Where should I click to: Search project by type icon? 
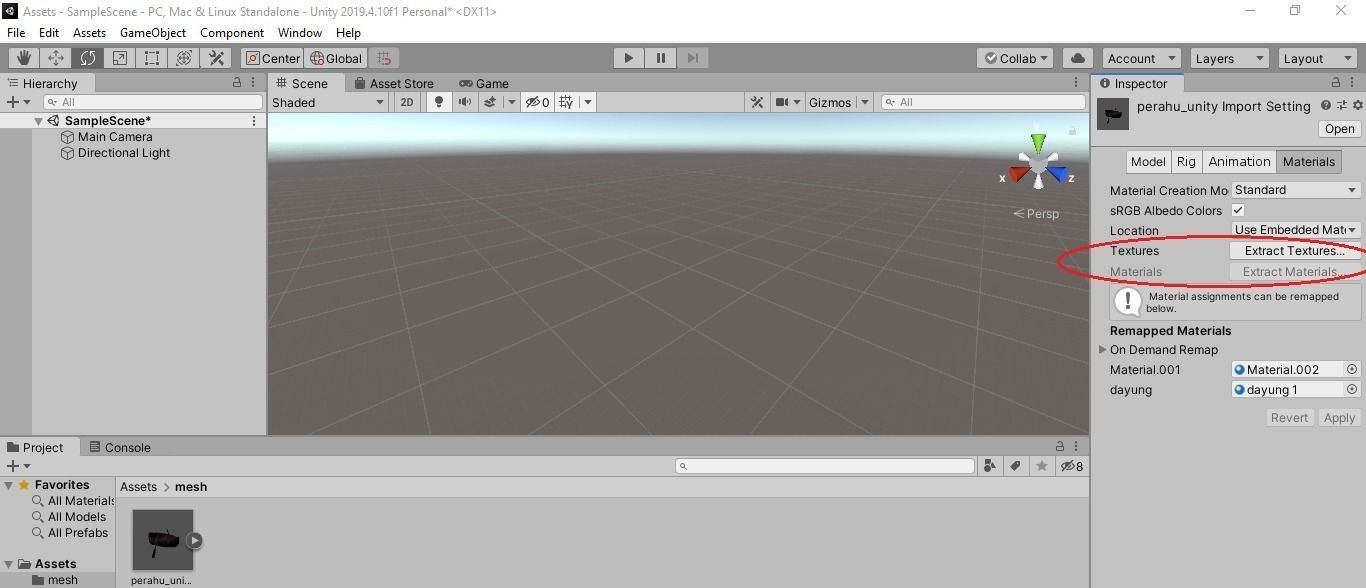[x=990, y=466]
